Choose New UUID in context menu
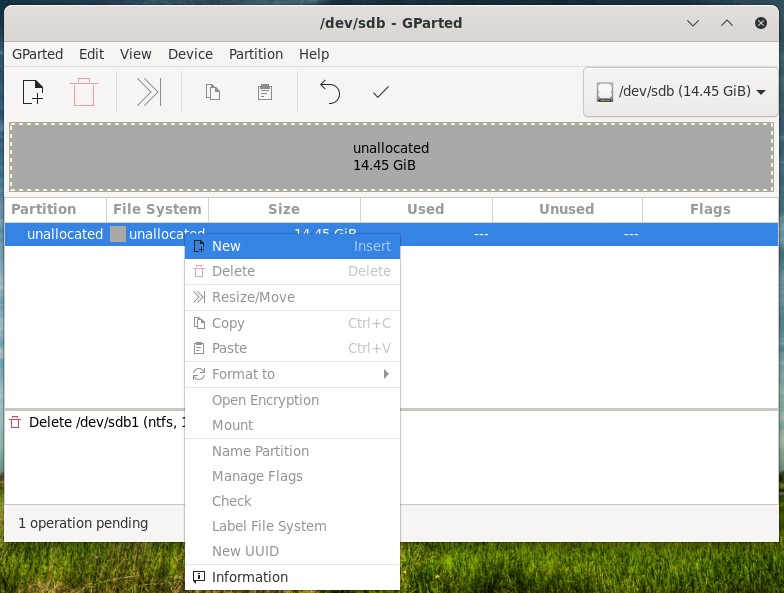 pyautogui.click(x=292, y=551)
